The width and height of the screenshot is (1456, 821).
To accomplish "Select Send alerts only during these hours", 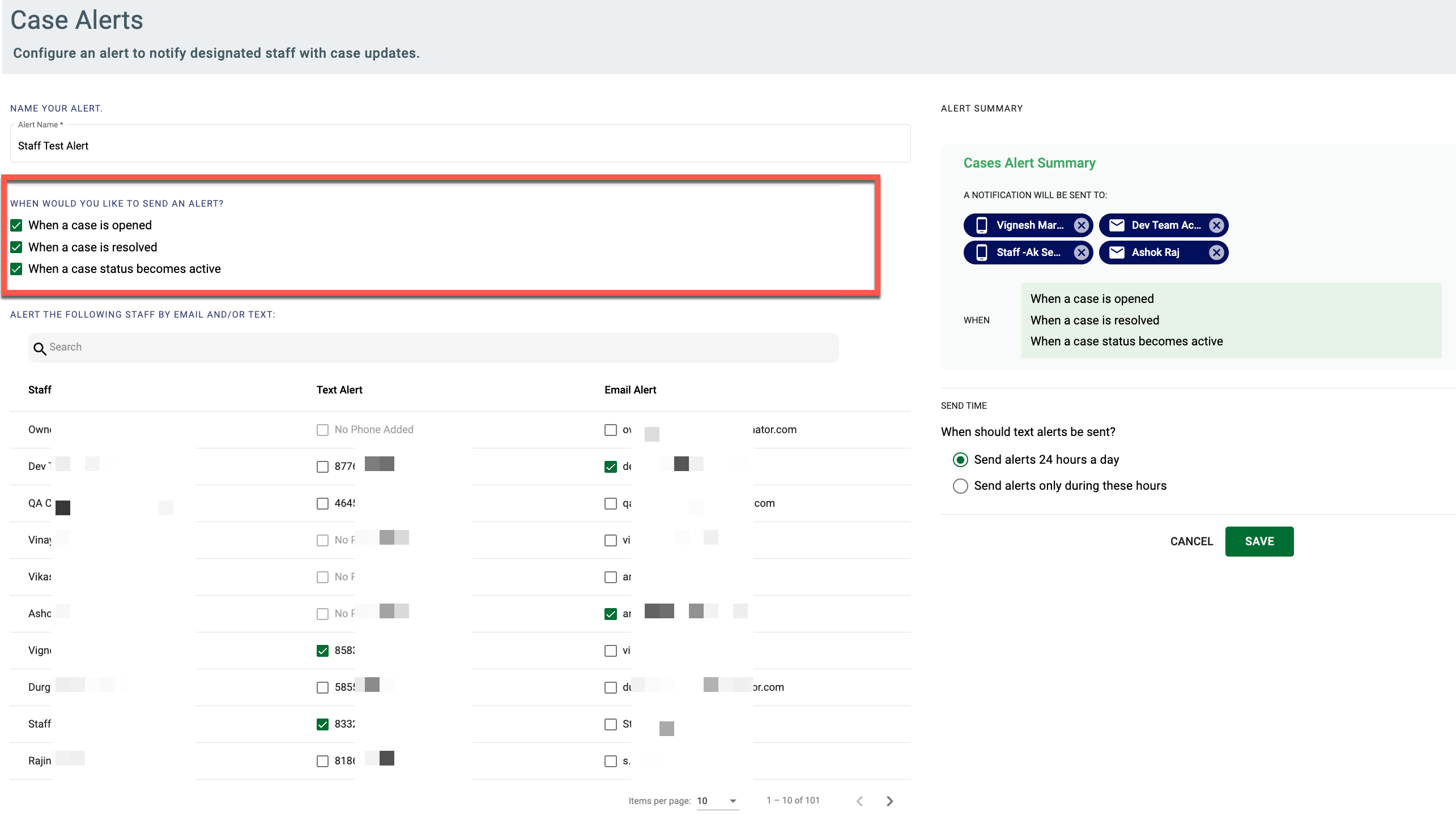I will pos(960,486).
